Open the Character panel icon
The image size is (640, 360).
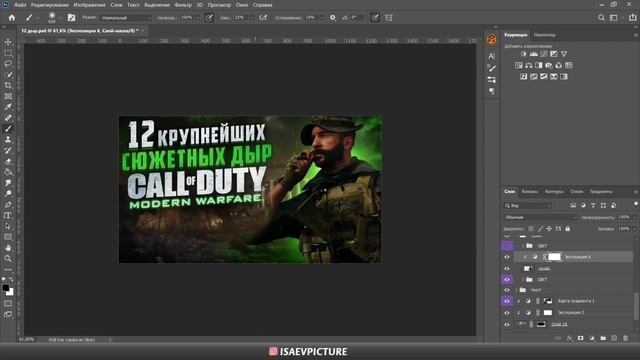click(x=492, y=56)
